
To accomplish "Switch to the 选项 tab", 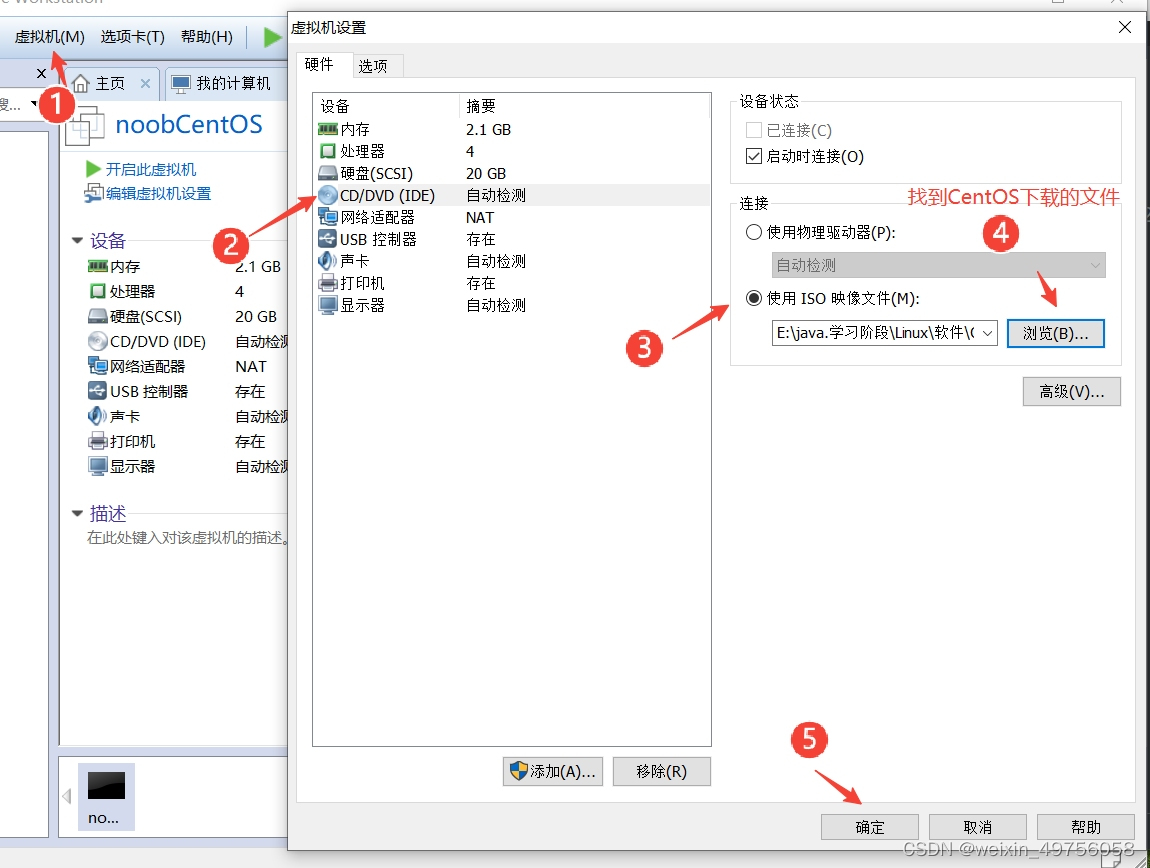I will point(375,64).
